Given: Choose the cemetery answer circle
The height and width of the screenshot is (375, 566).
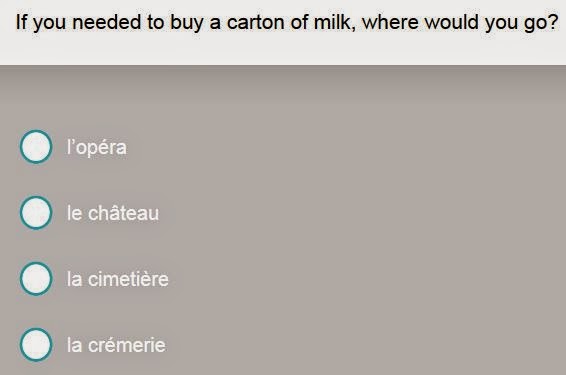Looking at the screenshot, I should point(36,279).
